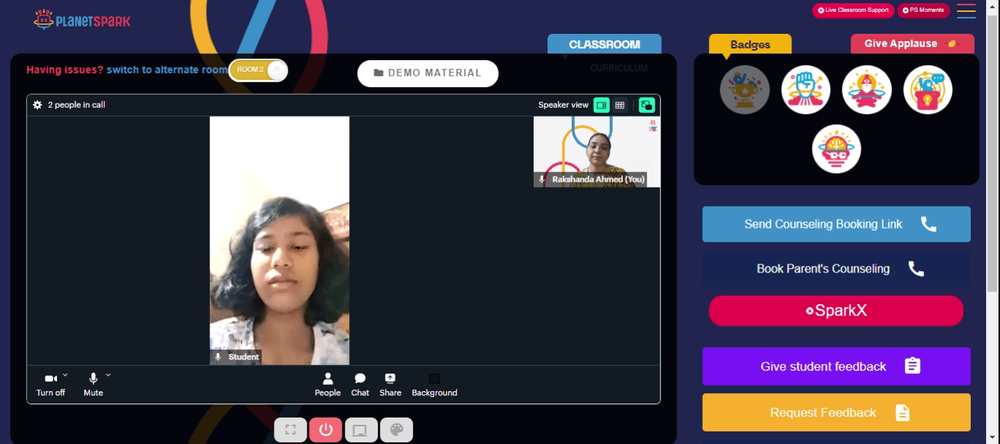Start screen Share
This screenshot has width=1000, height=444.
390,385
